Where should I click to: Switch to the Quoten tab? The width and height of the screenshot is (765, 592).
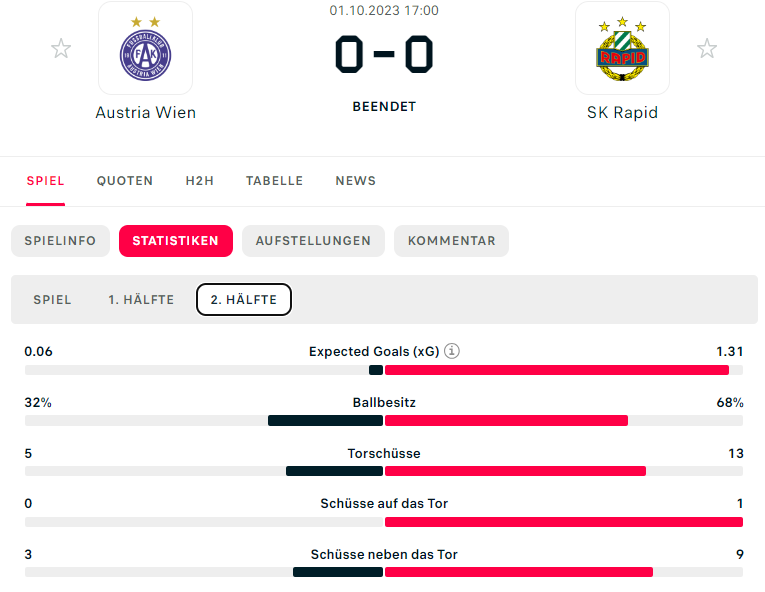click(x=125, y=181)
